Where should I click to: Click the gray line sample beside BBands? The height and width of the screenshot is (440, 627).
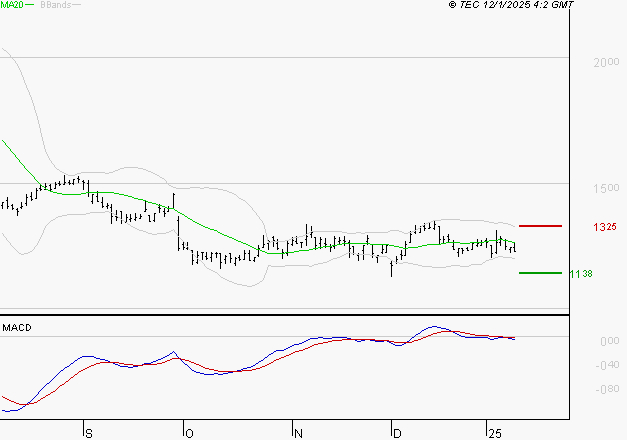[77, 5]
